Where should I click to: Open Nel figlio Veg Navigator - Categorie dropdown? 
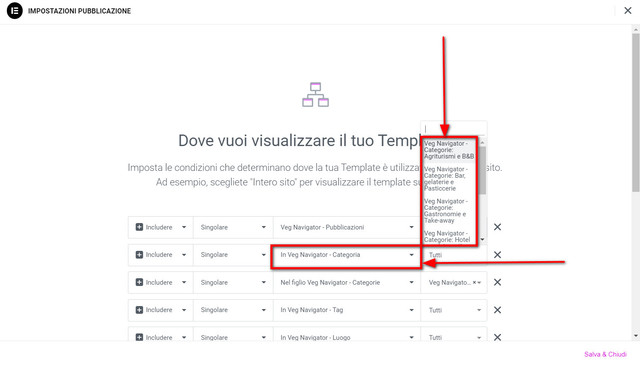[347, 282]
